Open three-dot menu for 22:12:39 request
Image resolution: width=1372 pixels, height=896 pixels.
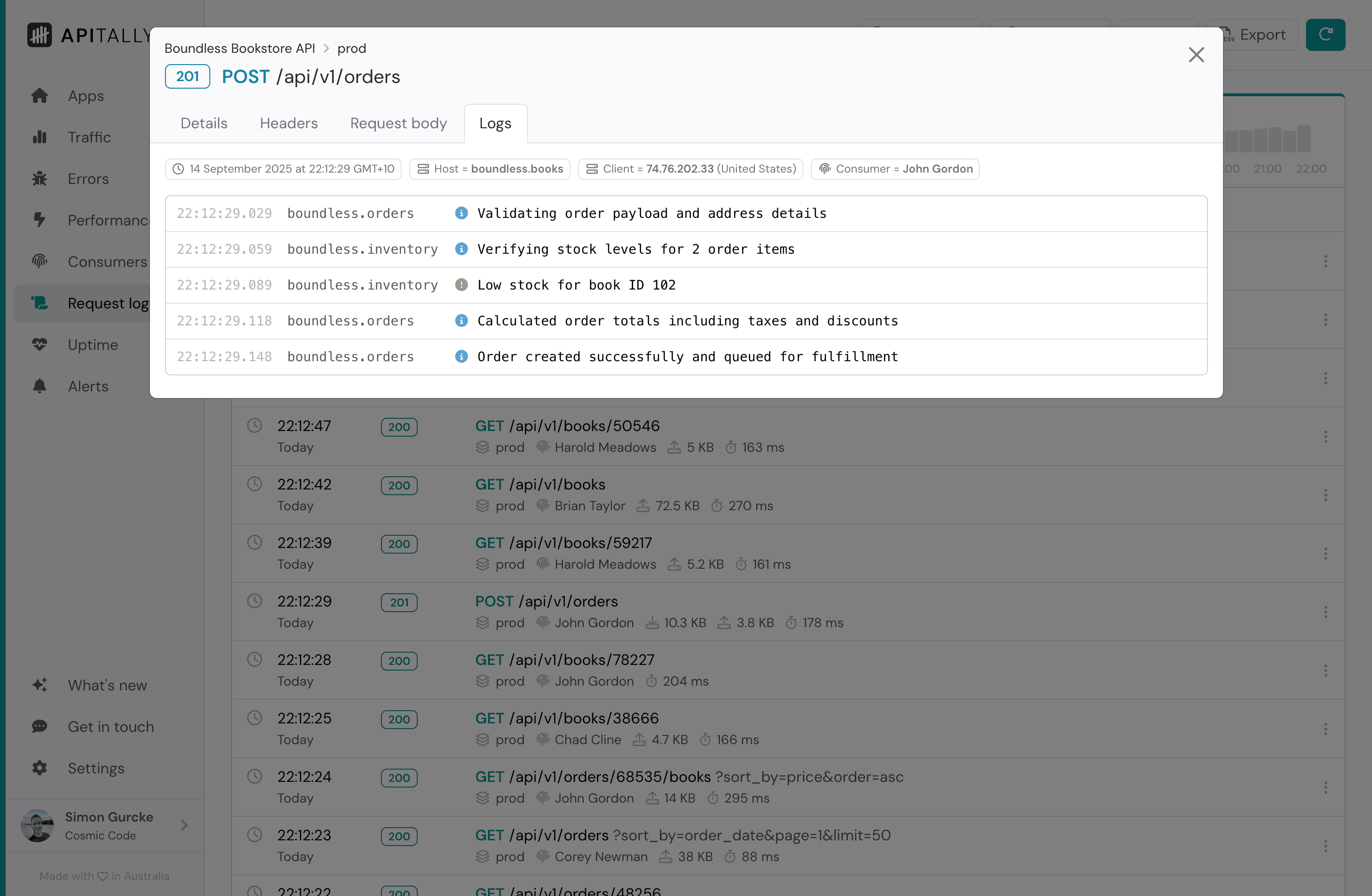(x=1325, y=554)
